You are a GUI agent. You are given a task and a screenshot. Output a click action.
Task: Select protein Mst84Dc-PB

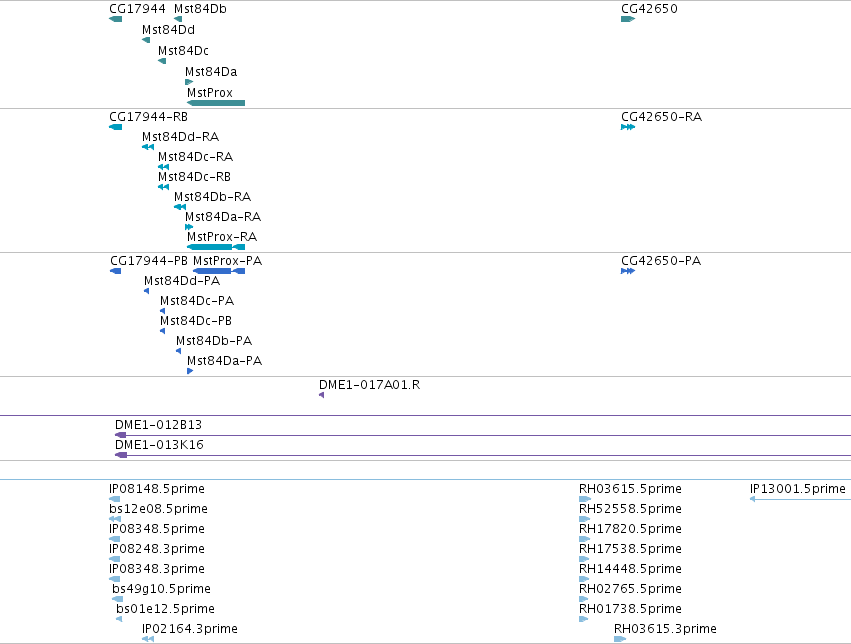[196, 321]
